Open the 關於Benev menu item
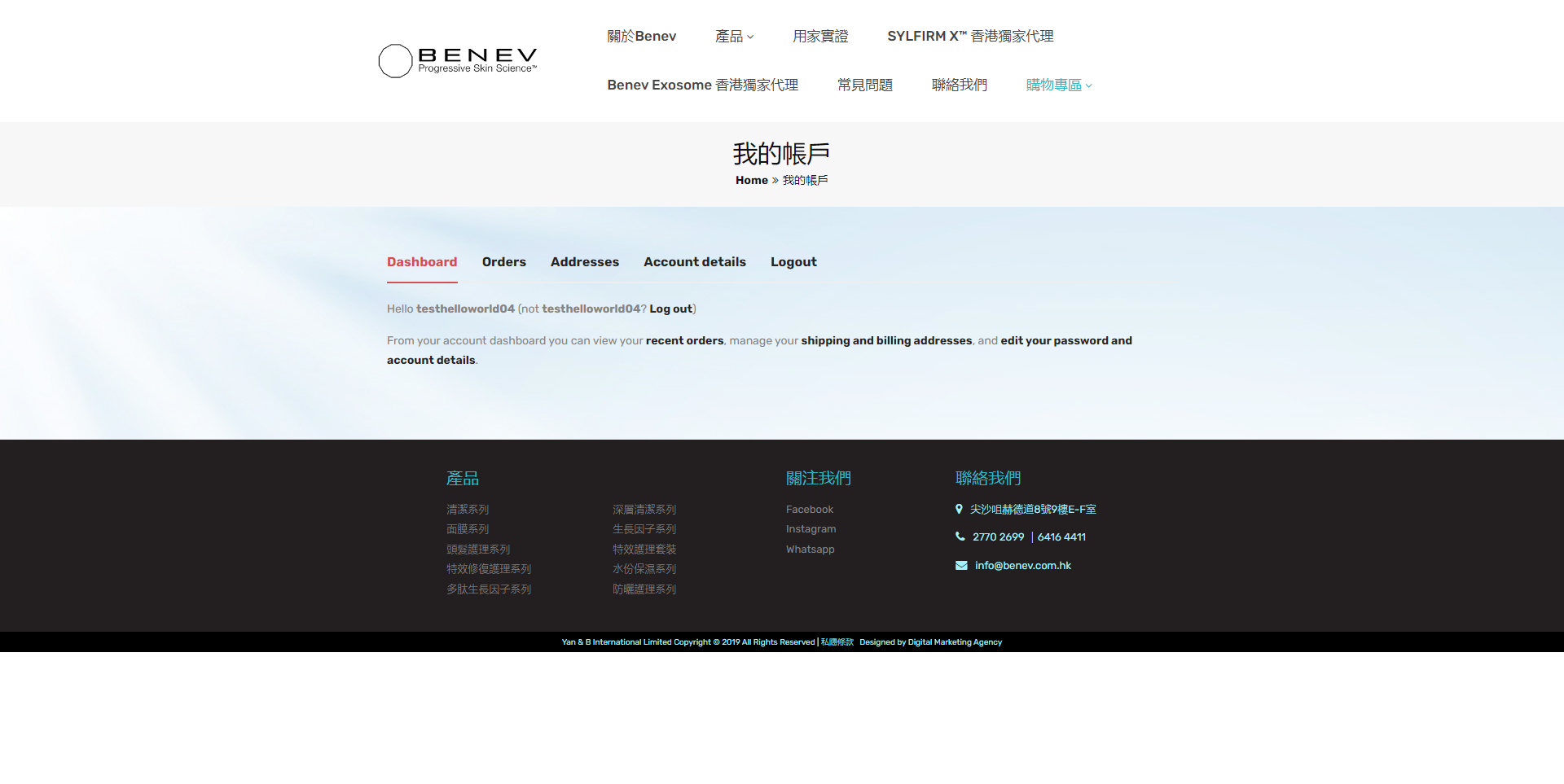 [x=641, y=37]
